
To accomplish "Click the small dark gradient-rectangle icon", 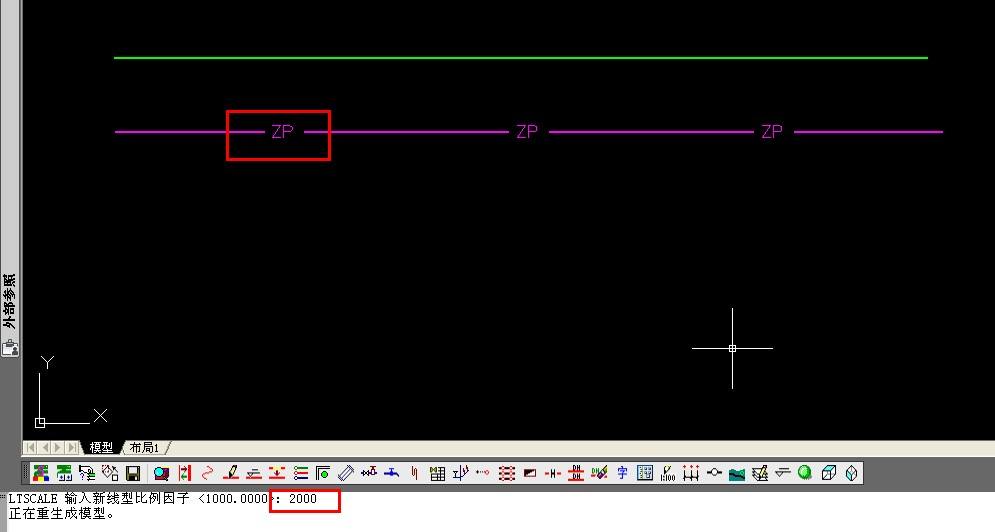I will 530,473.
